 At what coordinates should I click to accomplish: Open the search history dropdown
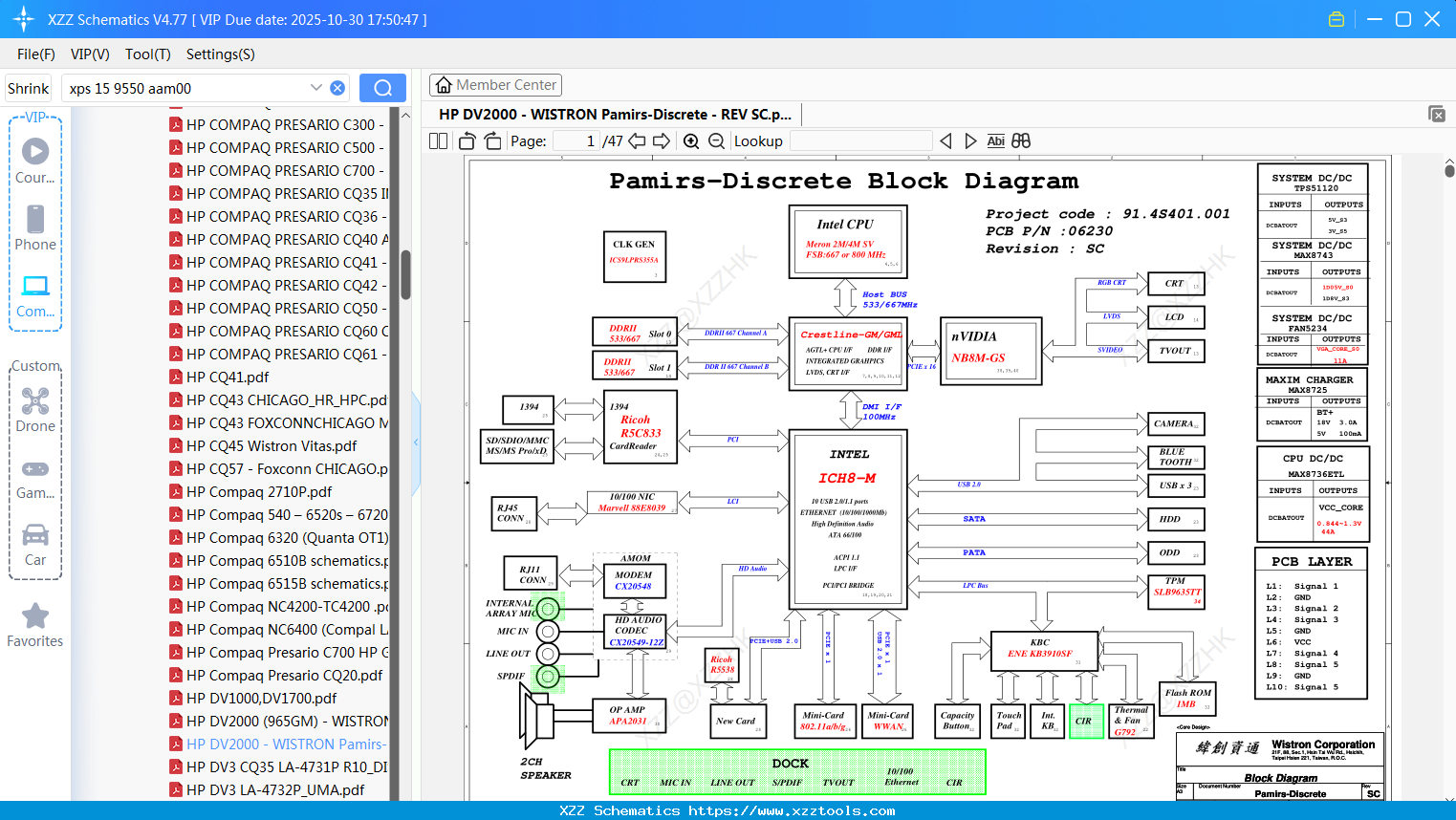pos(316,88)
